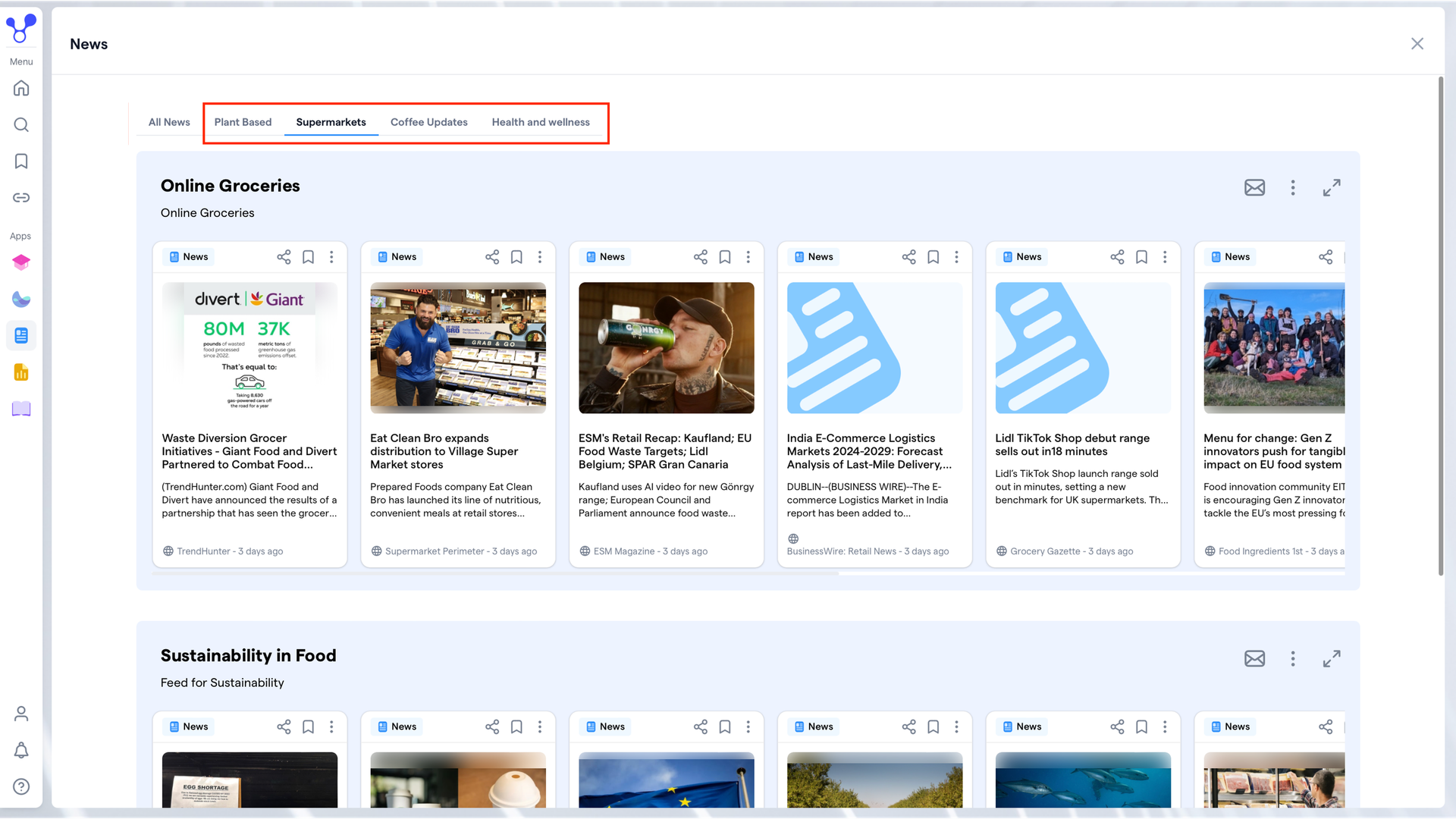The image size is (1456, 819).
Task: Open Online Groceries feed options menu
Action: click(1293, 187)
